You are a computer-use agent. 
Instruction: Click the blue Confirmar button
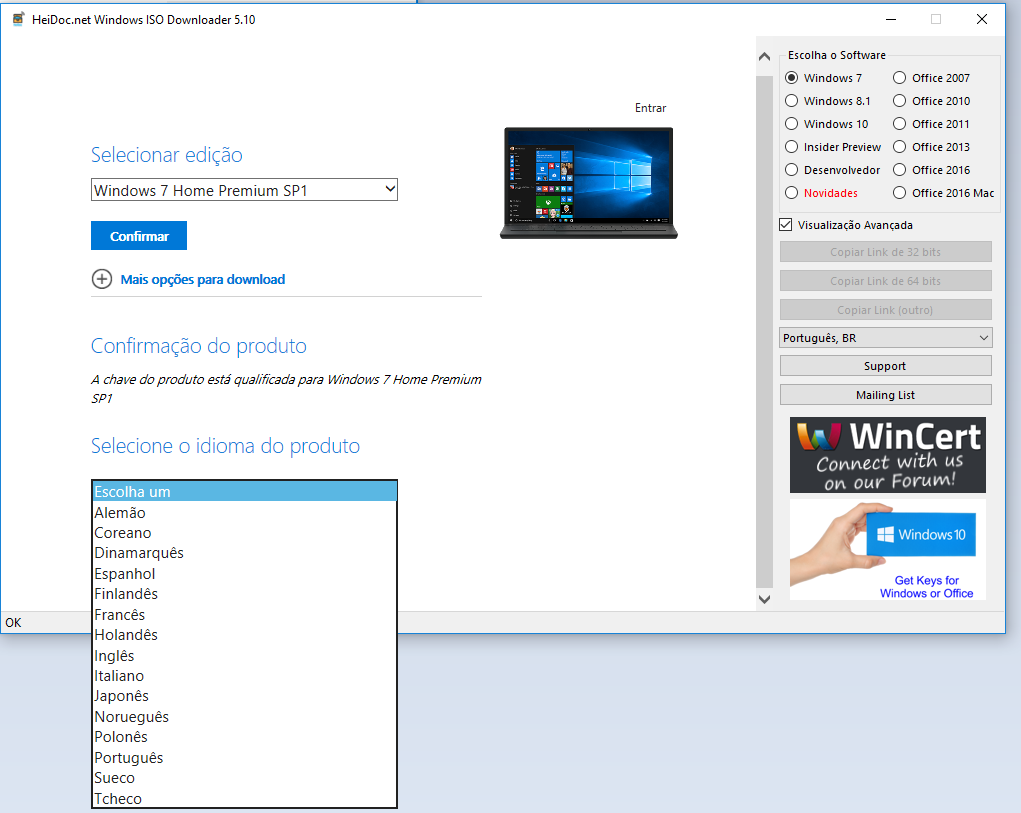tap(139, 236)
